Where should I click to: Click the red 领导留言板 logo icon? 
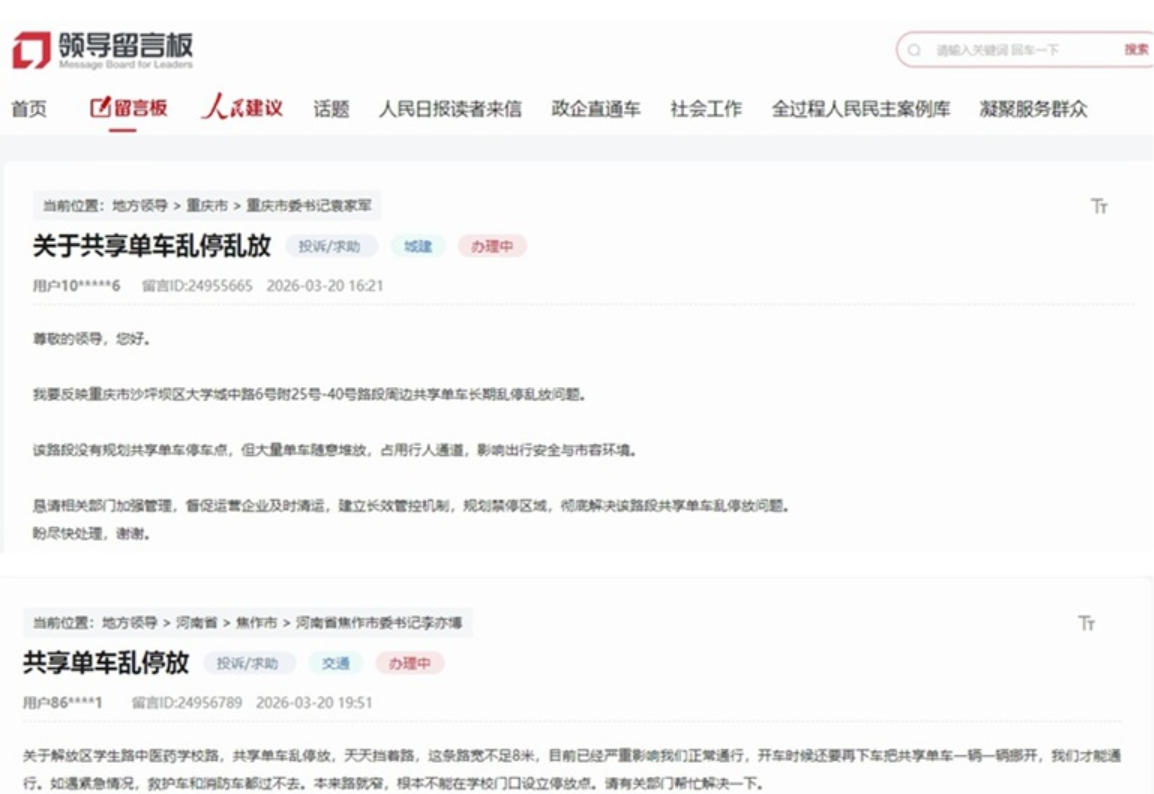pos(31,50)
